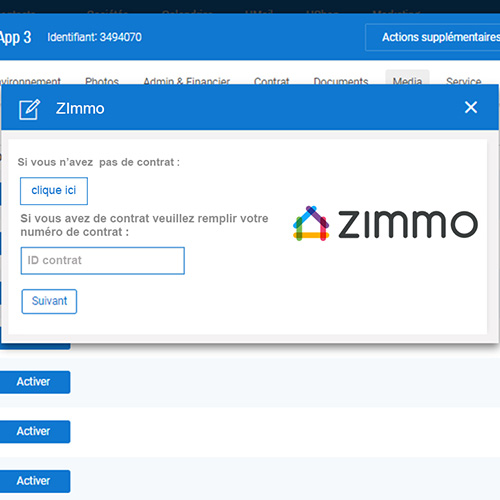Viewport: 500px width, 500px height.
Task: Click 'Identifiant: 3494070' text in header
Action: tap(94, 37)
